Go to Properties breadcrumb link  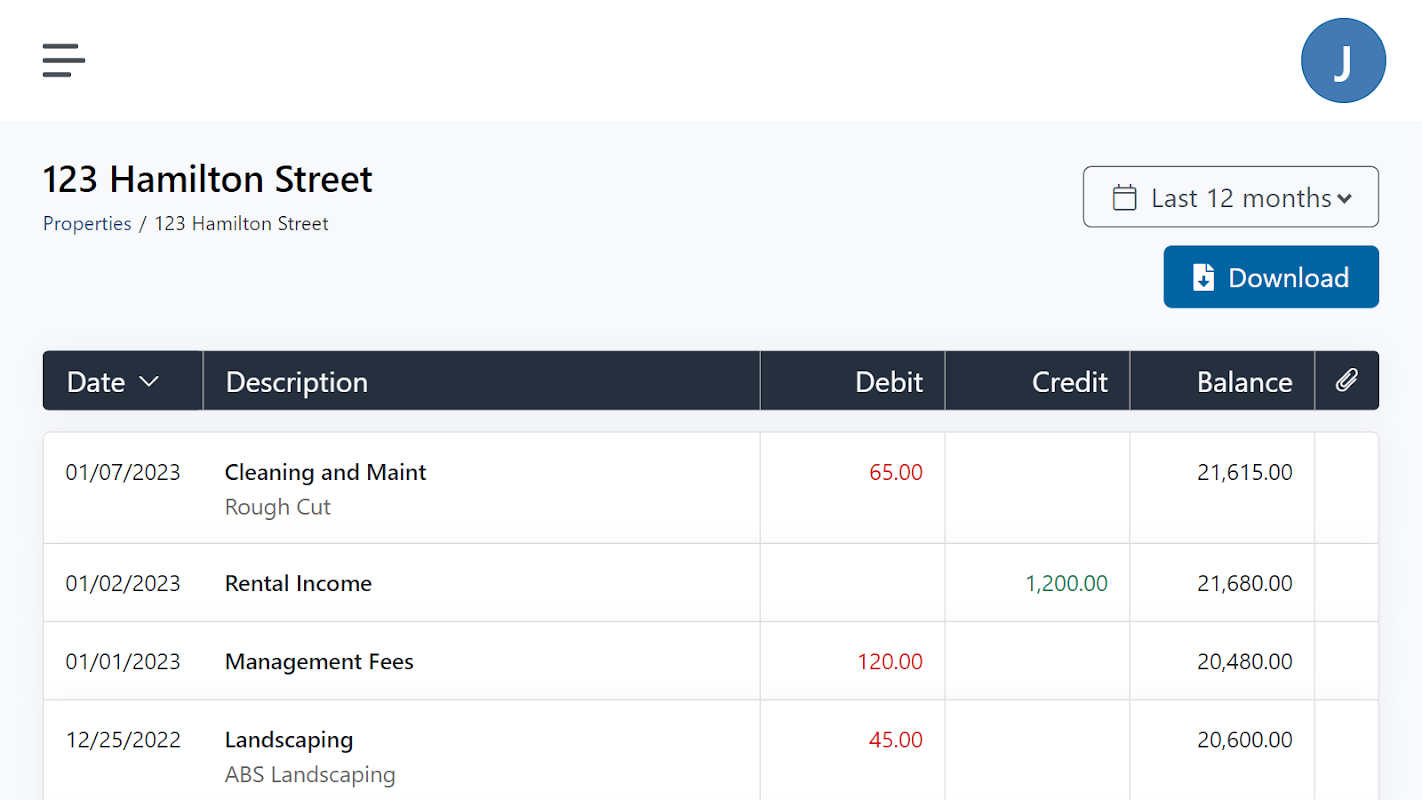[x=87, y=224]
